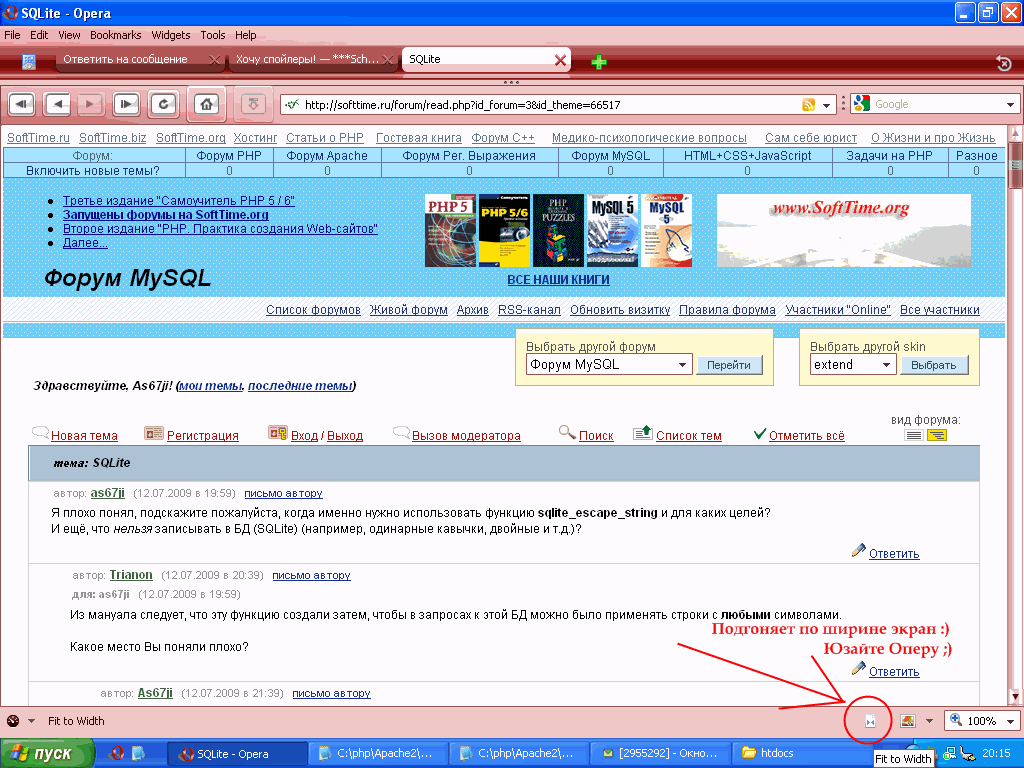The height and width of the screenshot is (768, 1024).
Task: Click the Выбрать skin button
Action: (x=934, y=365)
